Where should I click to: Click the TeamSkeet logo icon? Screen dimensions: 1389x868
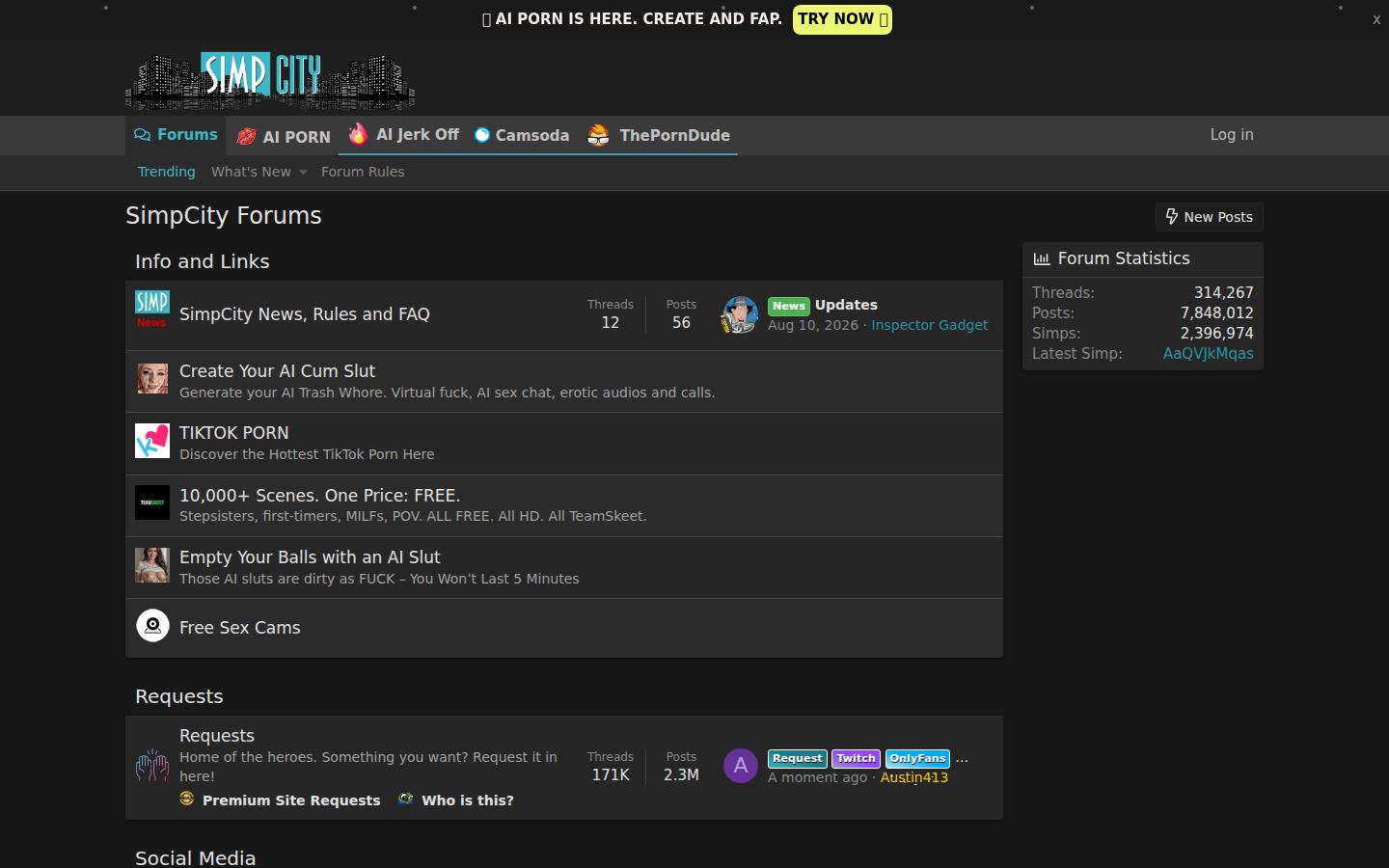tap(152, 502)
